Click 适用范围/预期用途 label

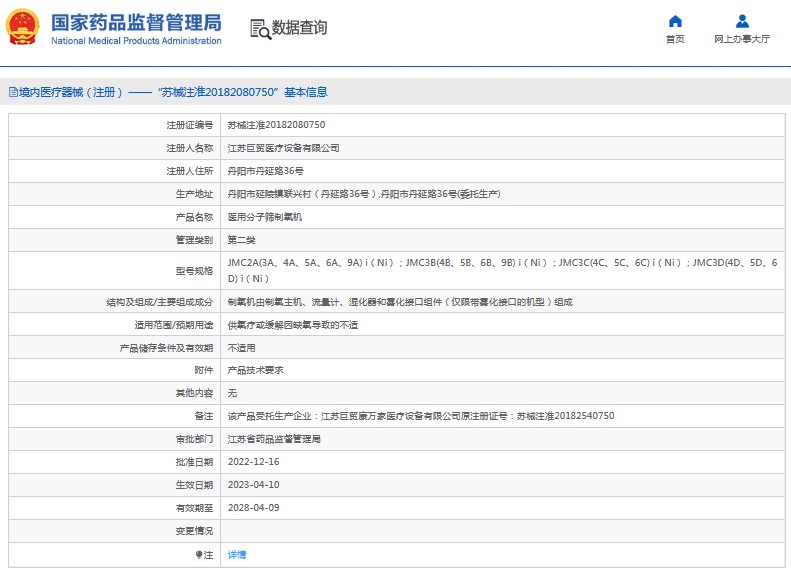pyautogui.click(x=174, y=325)
